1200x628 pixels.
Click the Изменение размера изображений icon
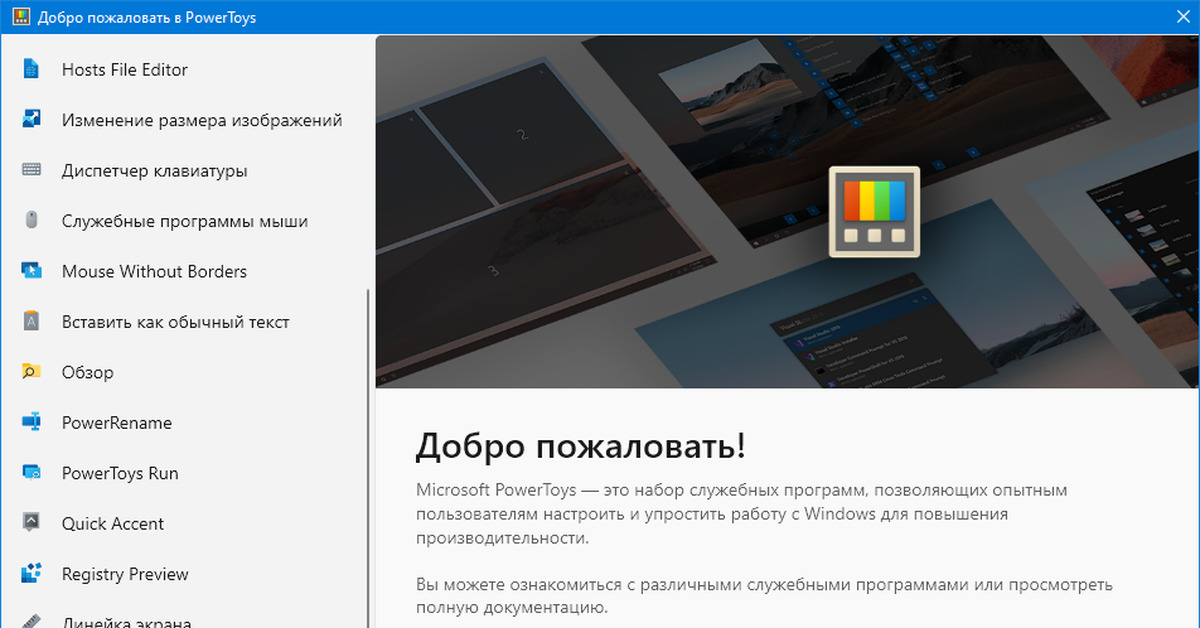tap(31, 120)
